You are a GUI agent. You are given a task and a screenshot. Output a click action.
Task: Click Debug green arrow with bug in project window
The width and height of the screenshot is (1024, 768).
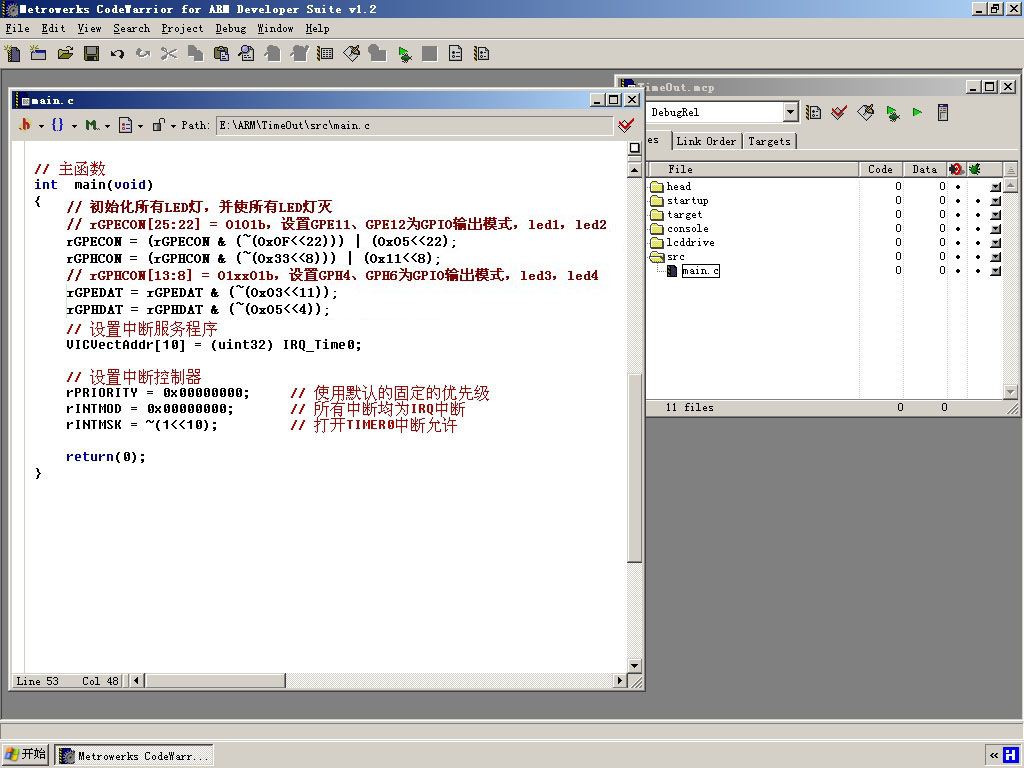point(892,112)
